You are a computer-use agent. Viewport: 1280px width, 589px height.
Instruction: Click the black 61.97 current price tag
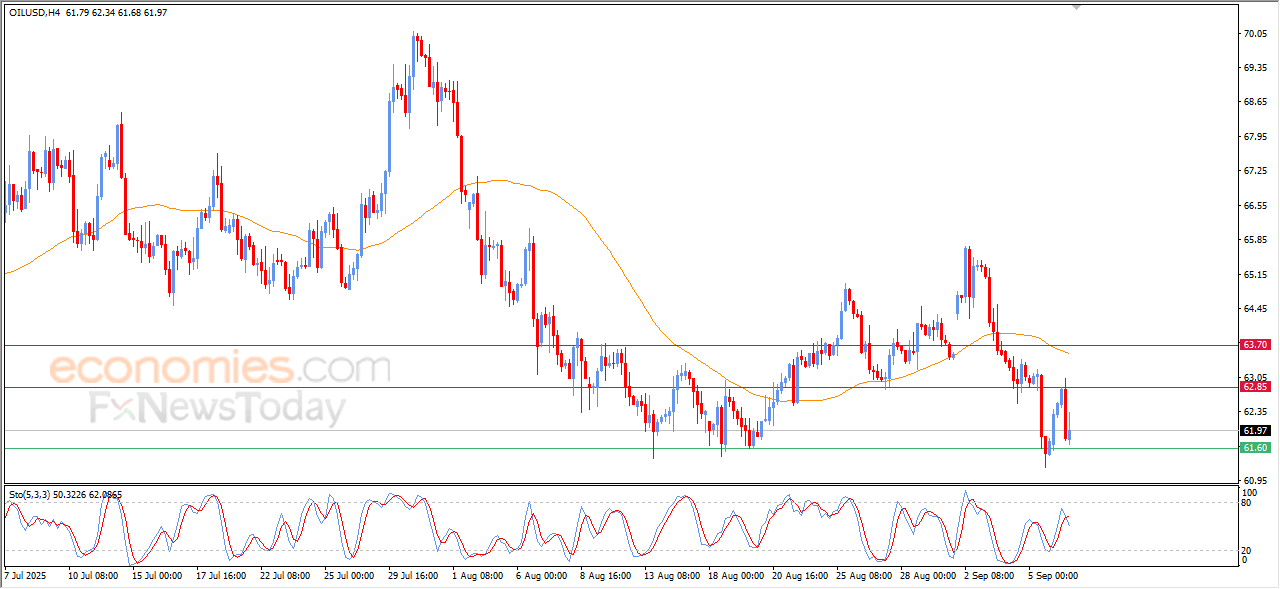pos(1254,430)
